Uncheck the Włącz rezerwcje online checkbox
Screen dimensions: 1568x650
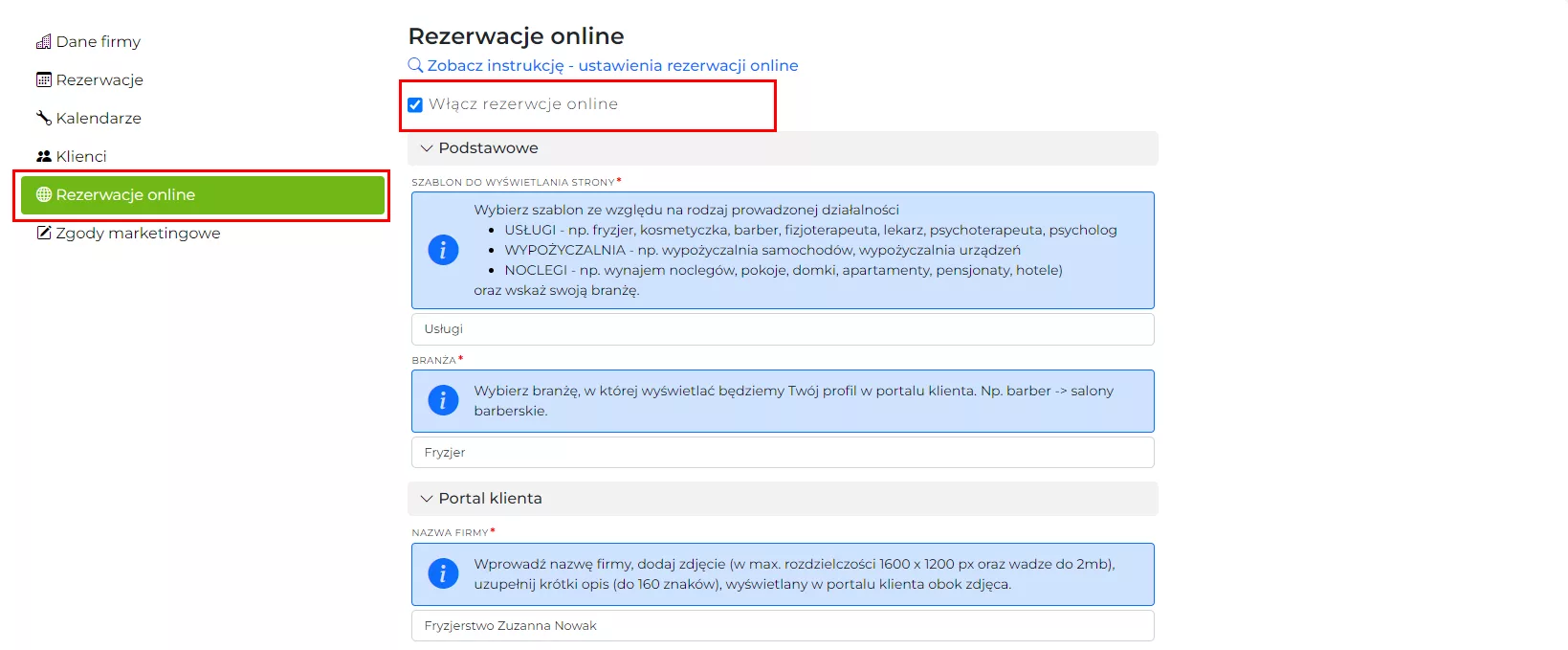[415, 105]
